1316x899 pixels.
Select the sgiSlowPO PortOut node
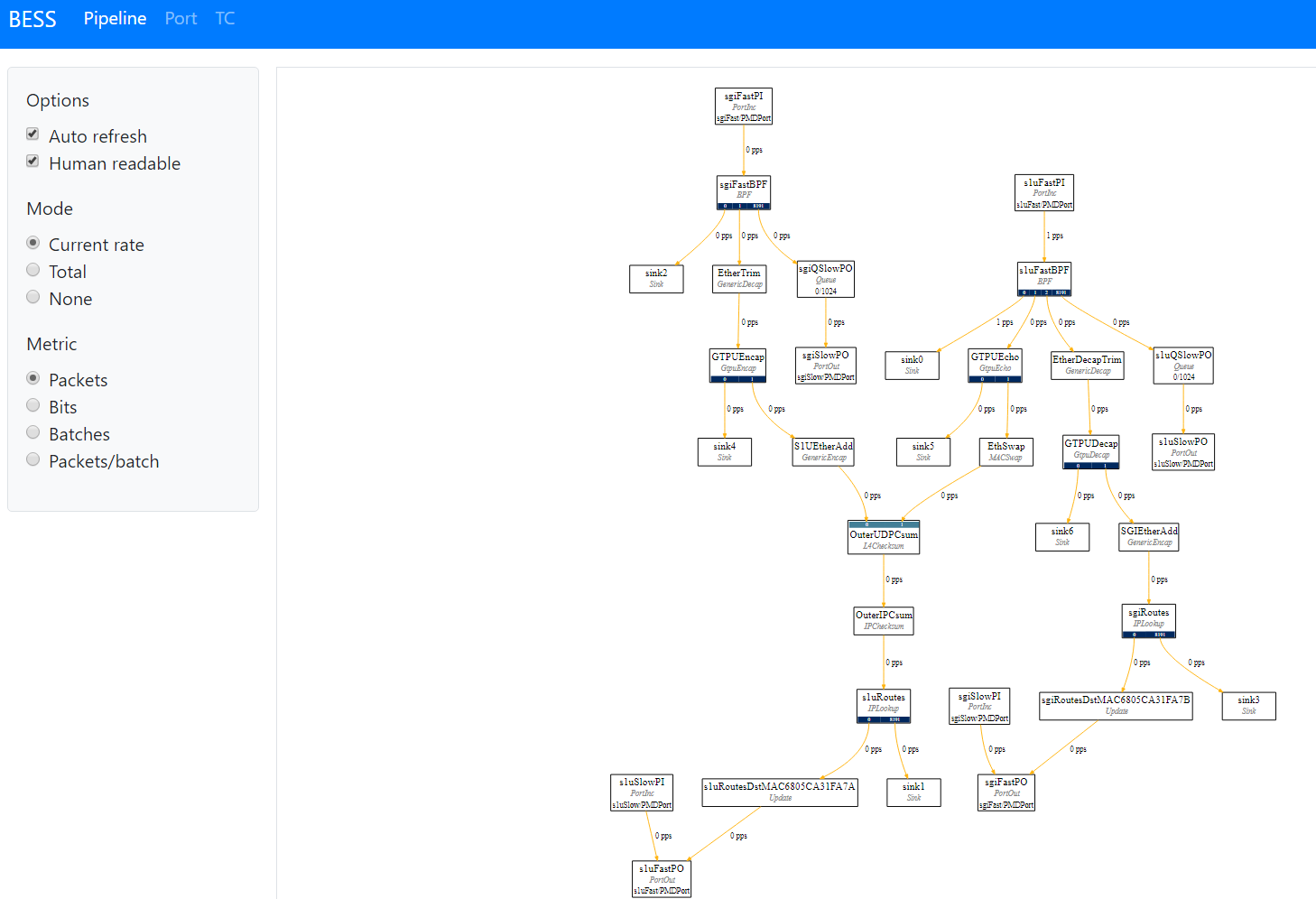826,366
